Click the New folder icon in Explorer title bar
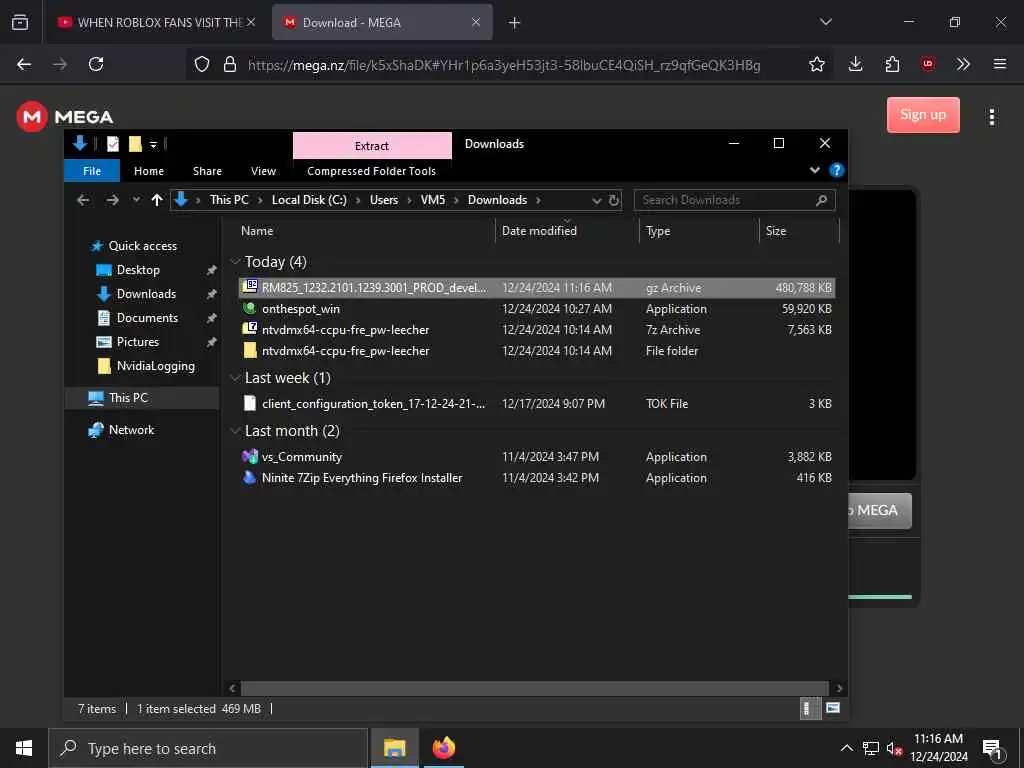The height and width of the screenshot is (768, 1024). 135,144
